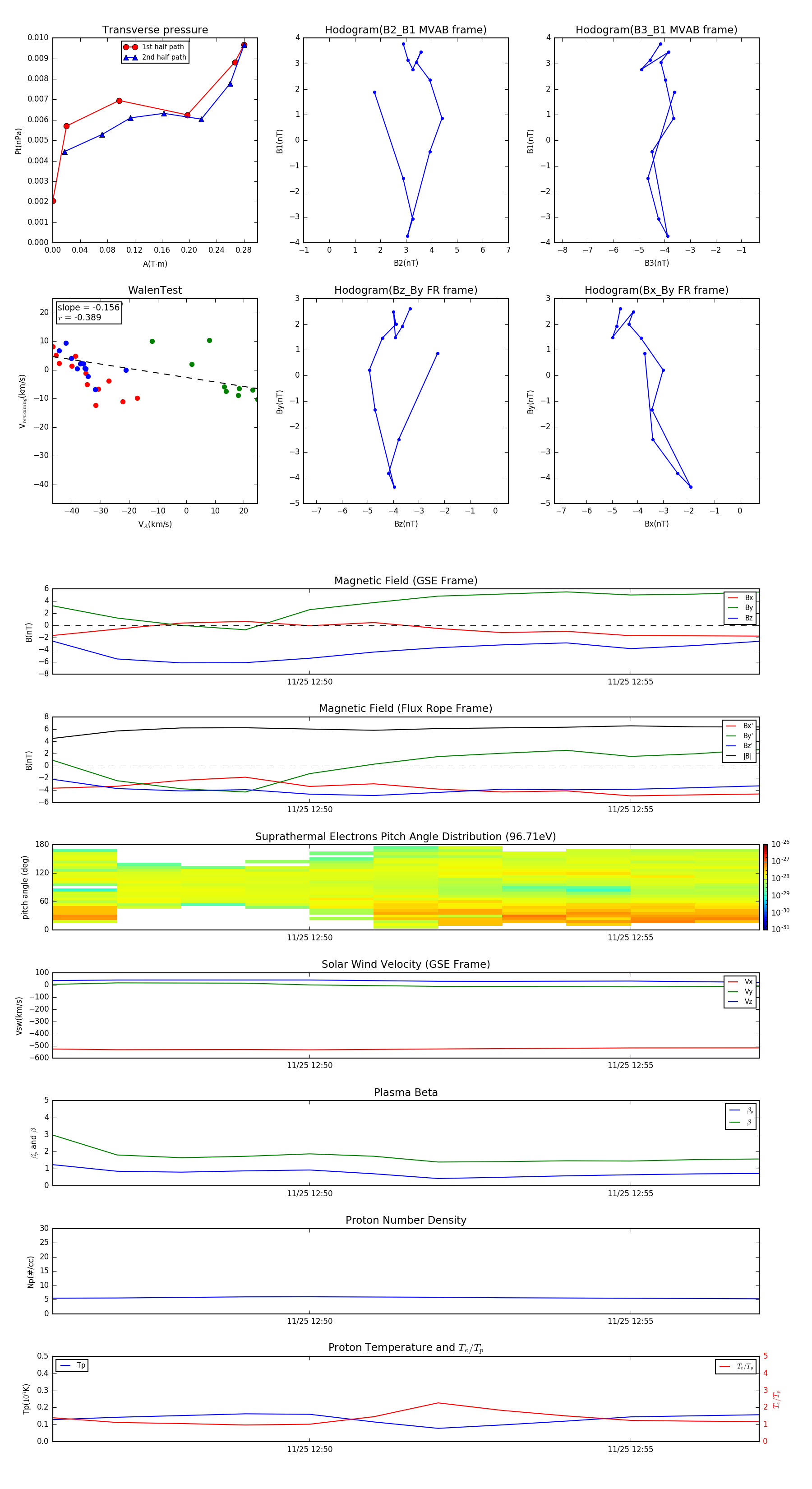This screenshot has width=812, height=1489.
Task: Click the 'r = -0.389' annotation
Action: tap(80, 317)
